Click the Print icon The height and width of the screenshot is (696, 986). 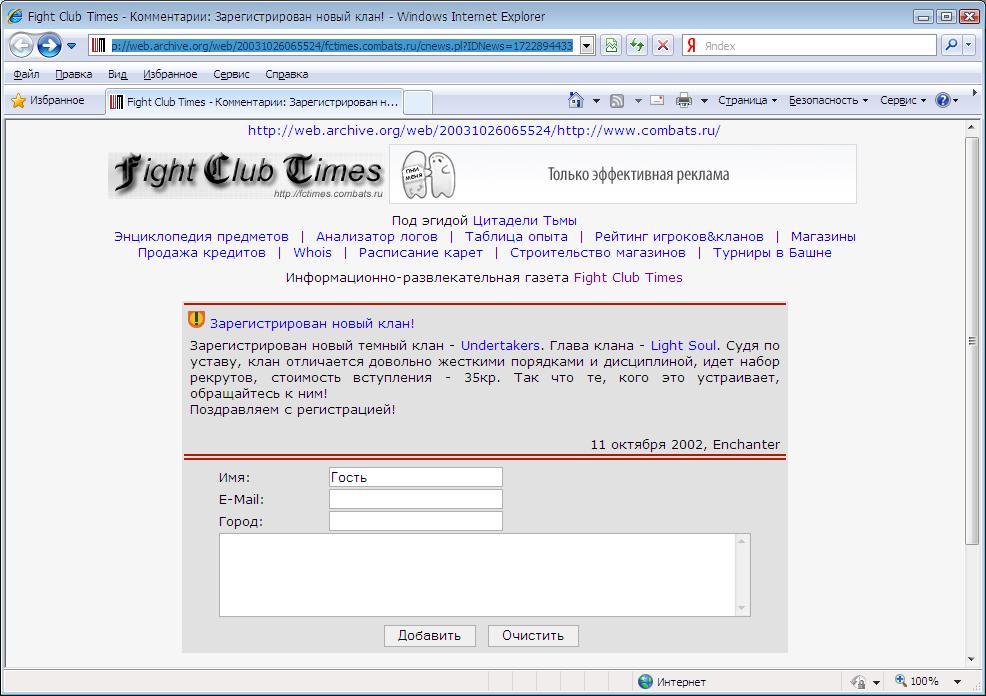684,100
